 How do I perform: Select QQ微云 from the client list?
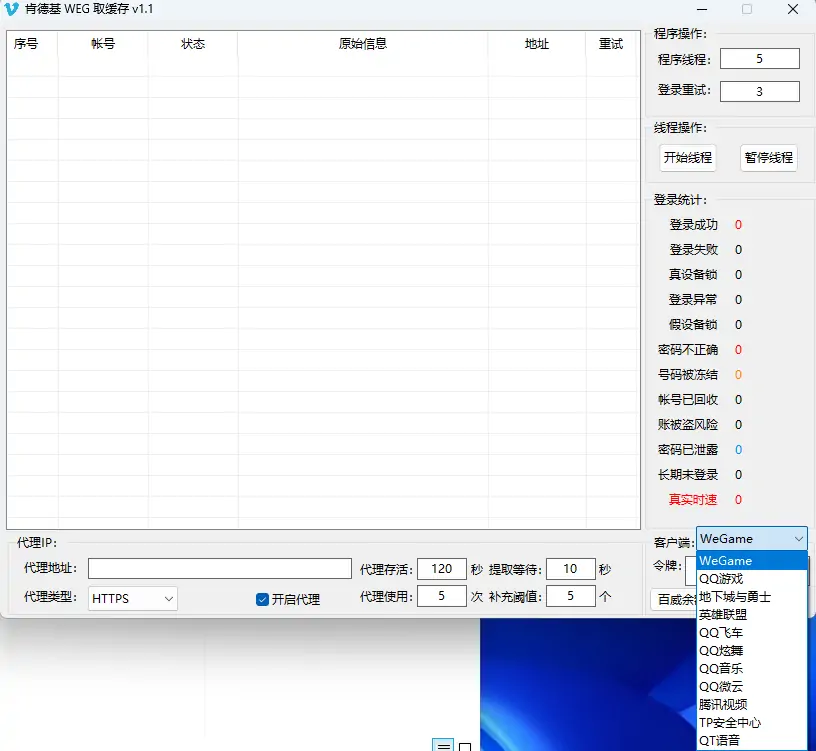click(x=751, y=686)
